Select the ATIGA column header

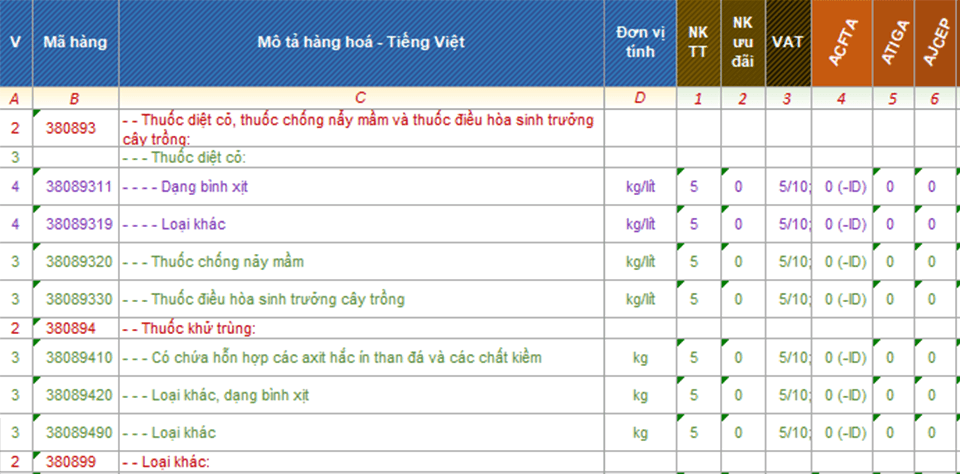click(891, 43)
